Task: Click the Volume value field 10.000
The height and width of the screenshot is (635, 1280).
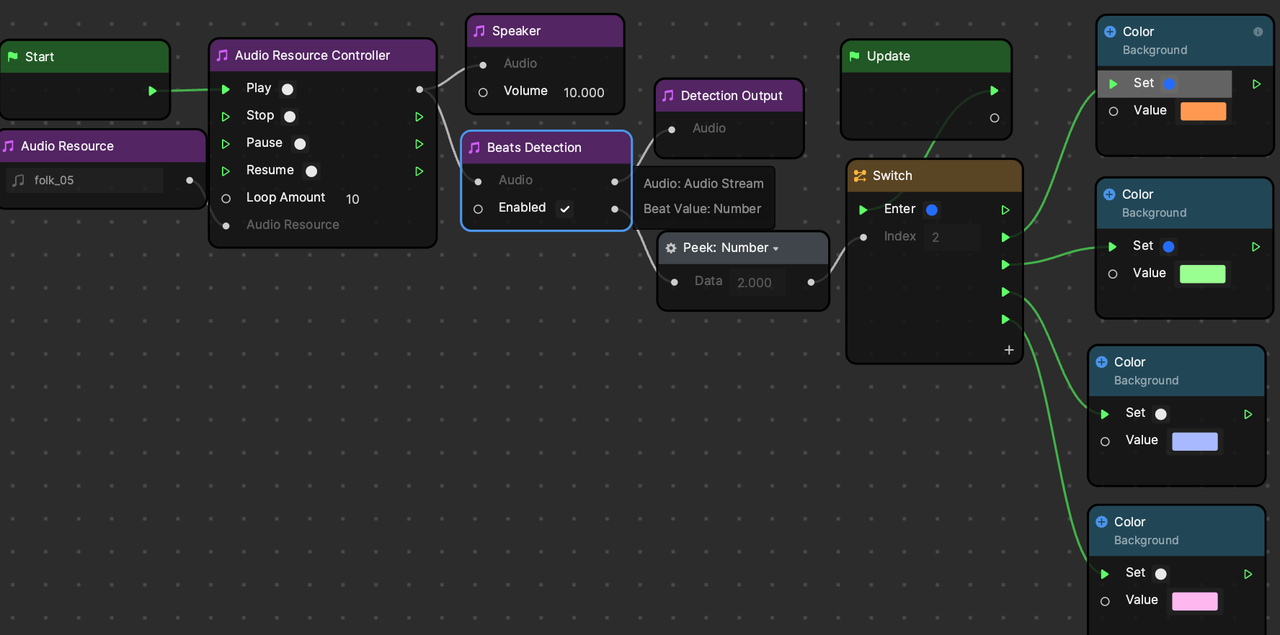Action: pyautogui.click(x=584, y=92)
